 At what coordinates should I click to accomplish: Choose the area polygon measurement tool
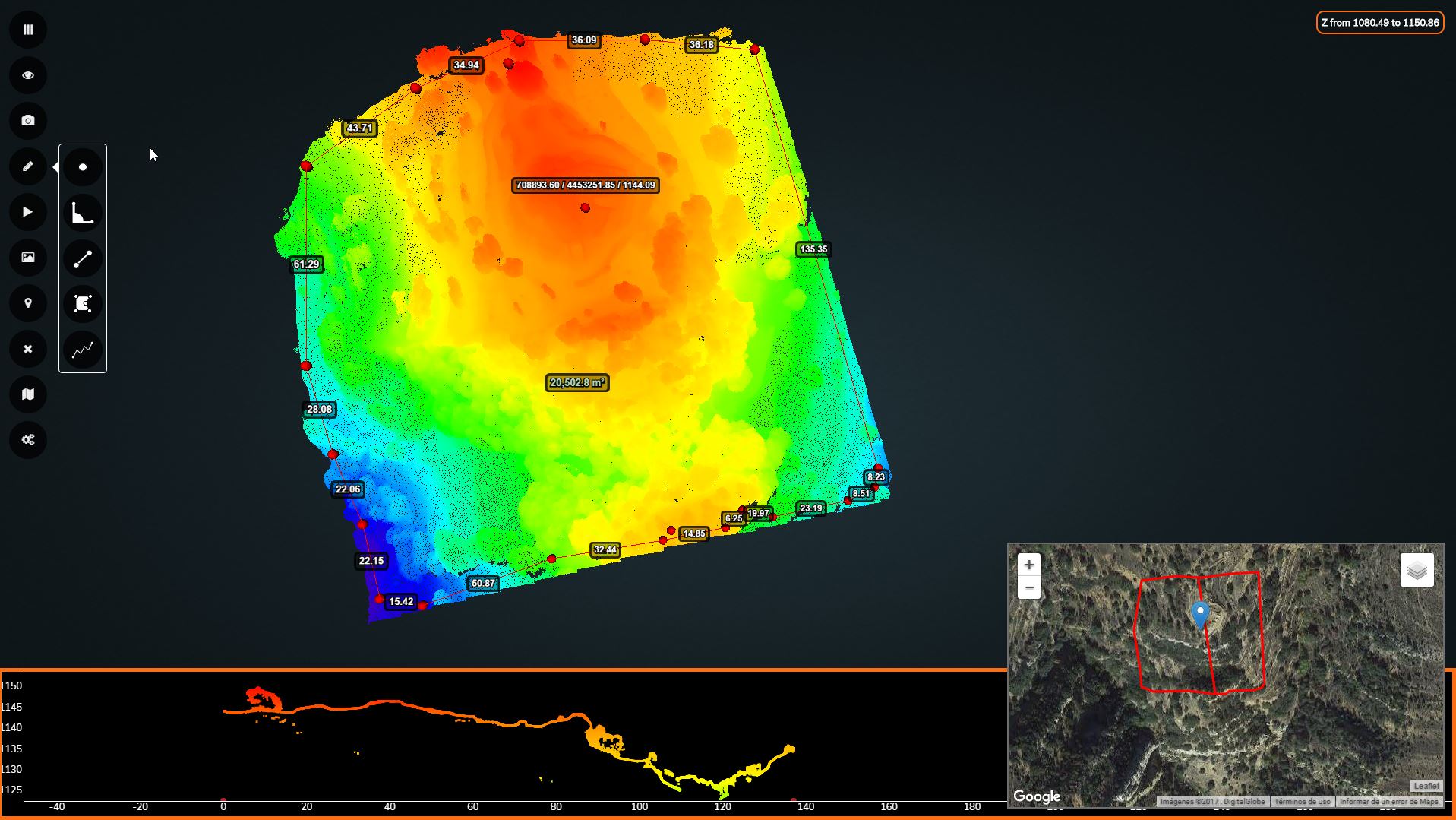pos(83,304)
